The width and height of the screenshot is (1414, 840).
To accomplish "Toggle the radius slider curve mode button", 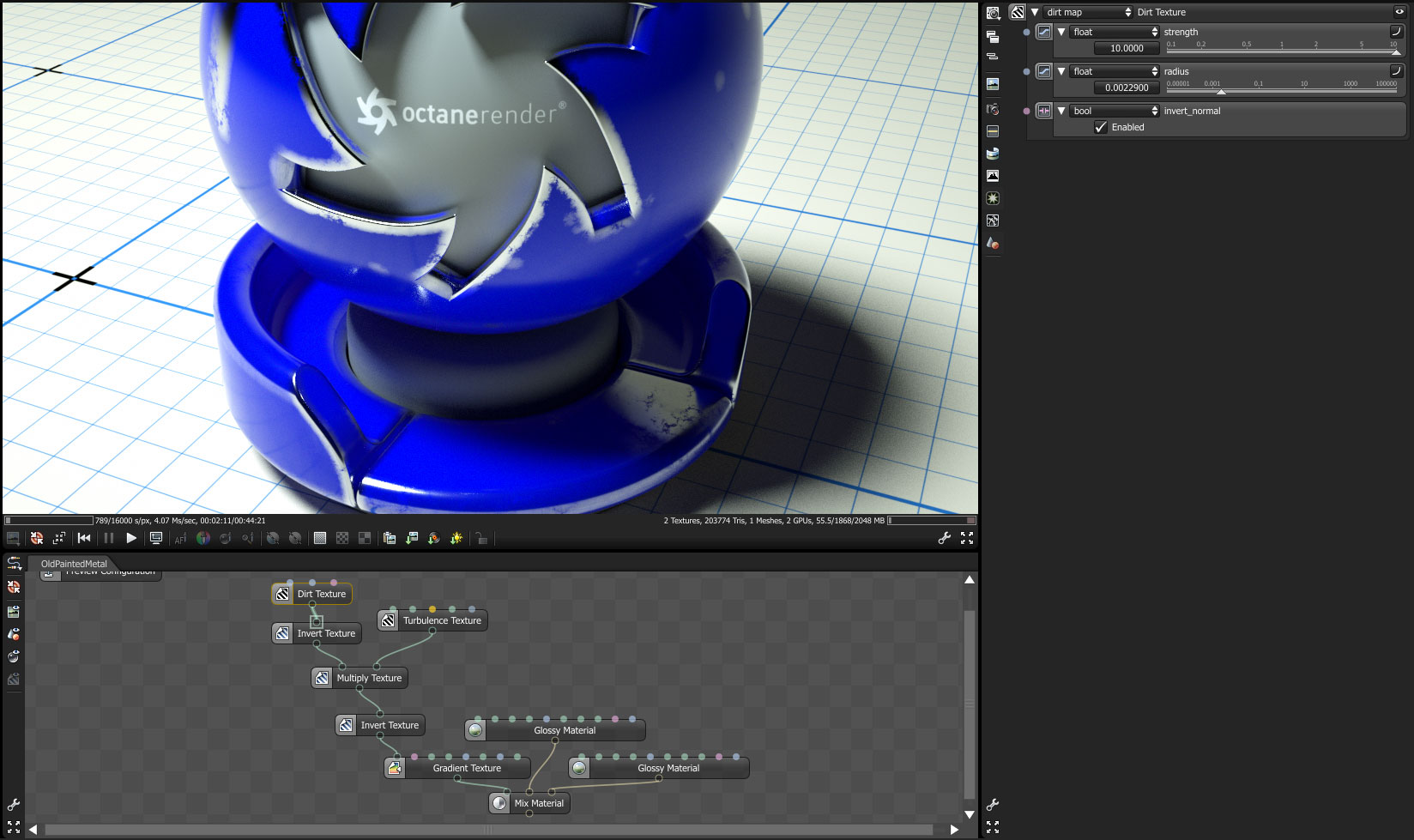I will click(1396, 71).
